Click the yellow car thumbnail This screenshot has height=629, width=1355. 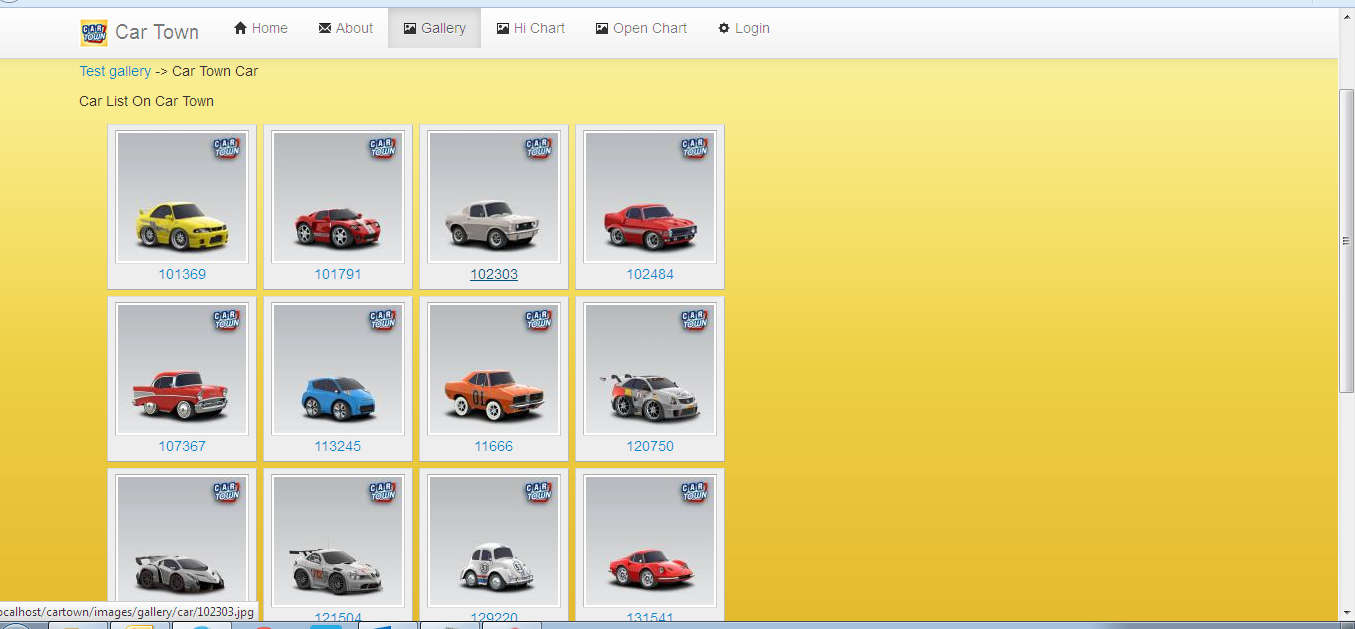coord(182,196)
